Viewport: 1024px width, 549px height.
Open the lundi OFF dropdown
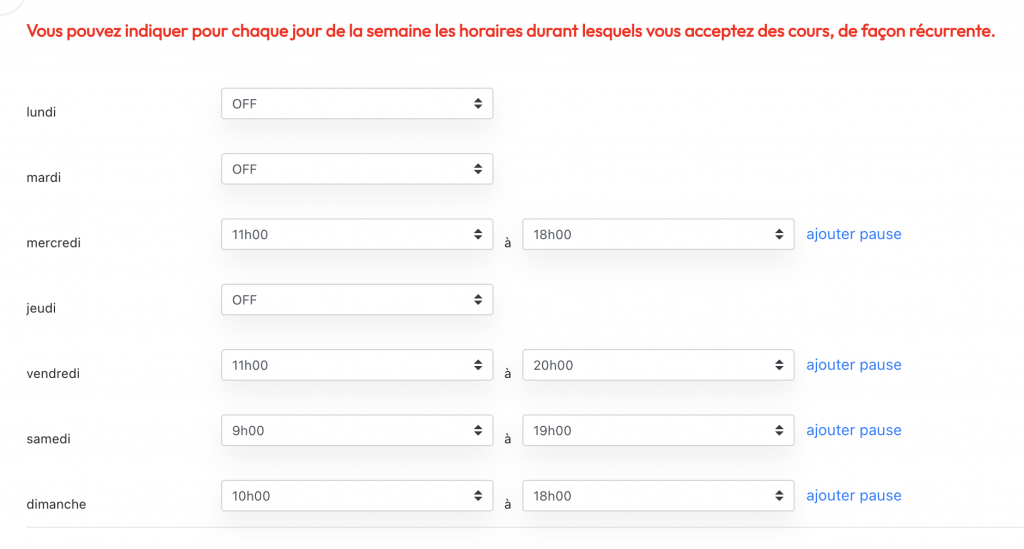356,104
